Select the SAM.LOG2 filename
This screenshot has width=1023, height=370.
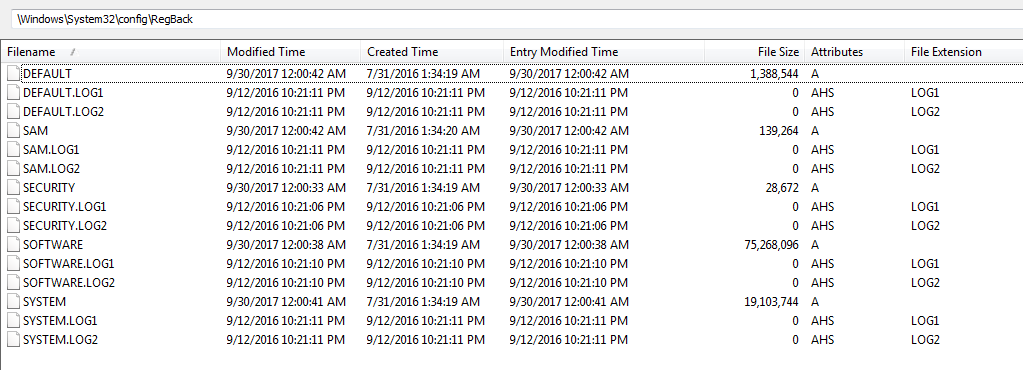(x=52, y=168)
